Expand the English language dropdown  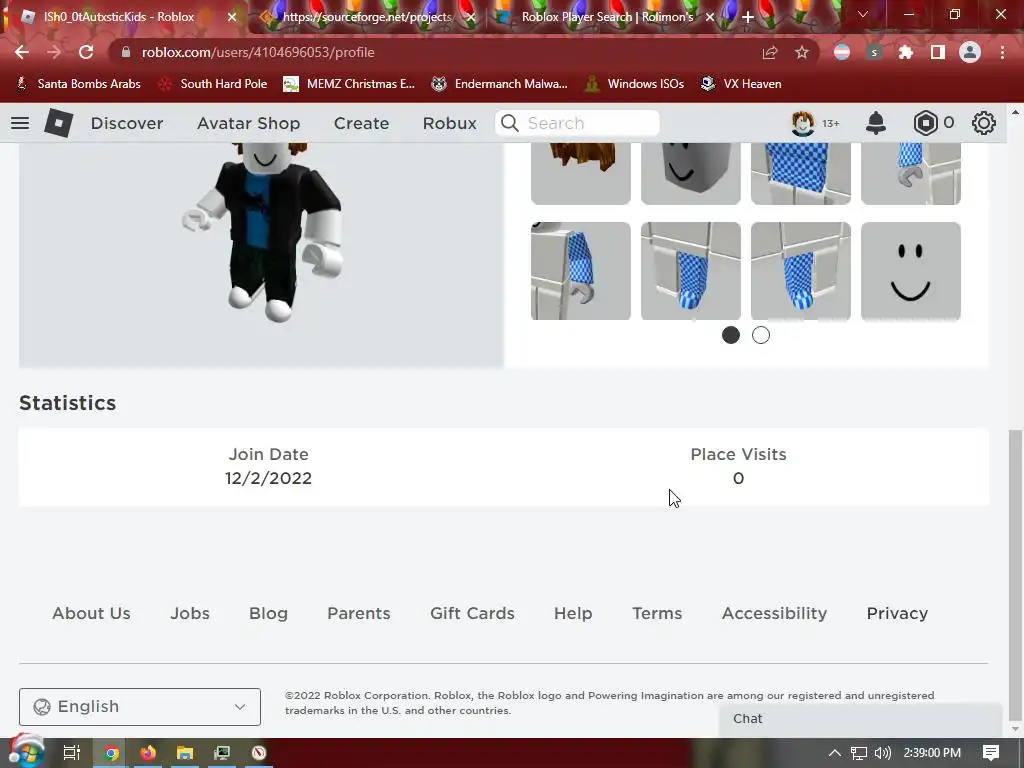(x=140, y=707)
